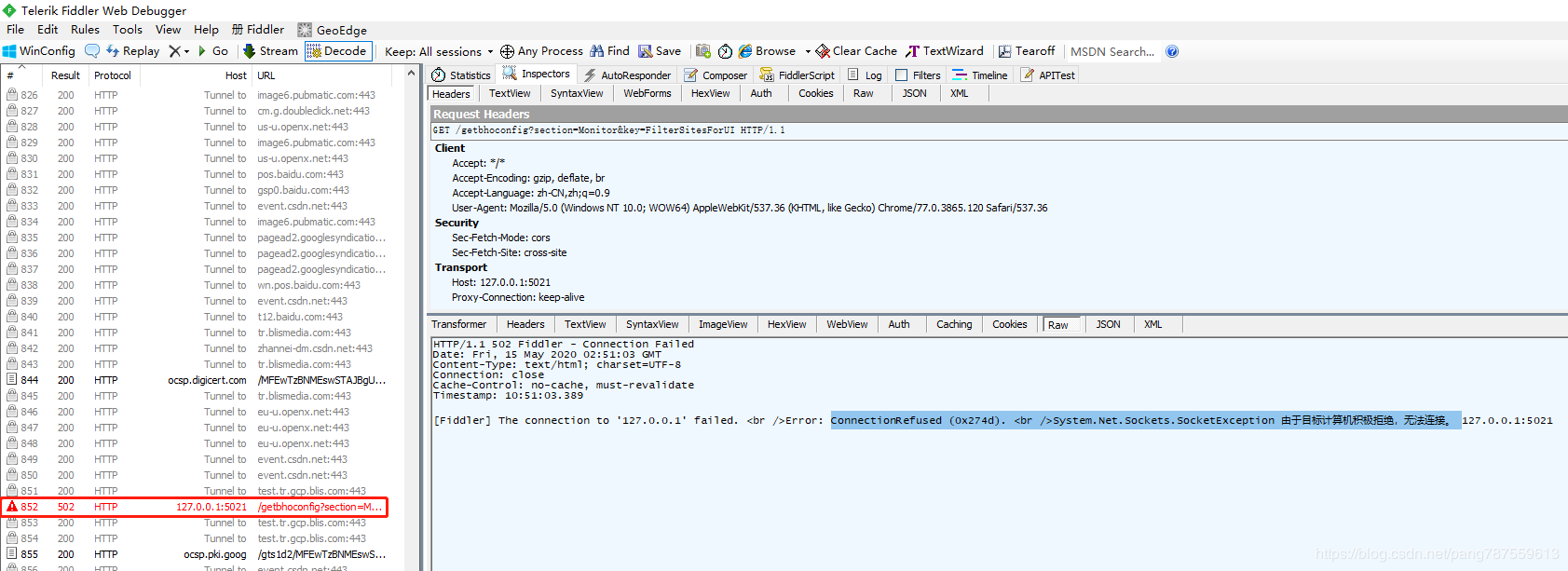Click the Replay toolbar button
The image size is (1568, 571).
[x=132, y=51]
